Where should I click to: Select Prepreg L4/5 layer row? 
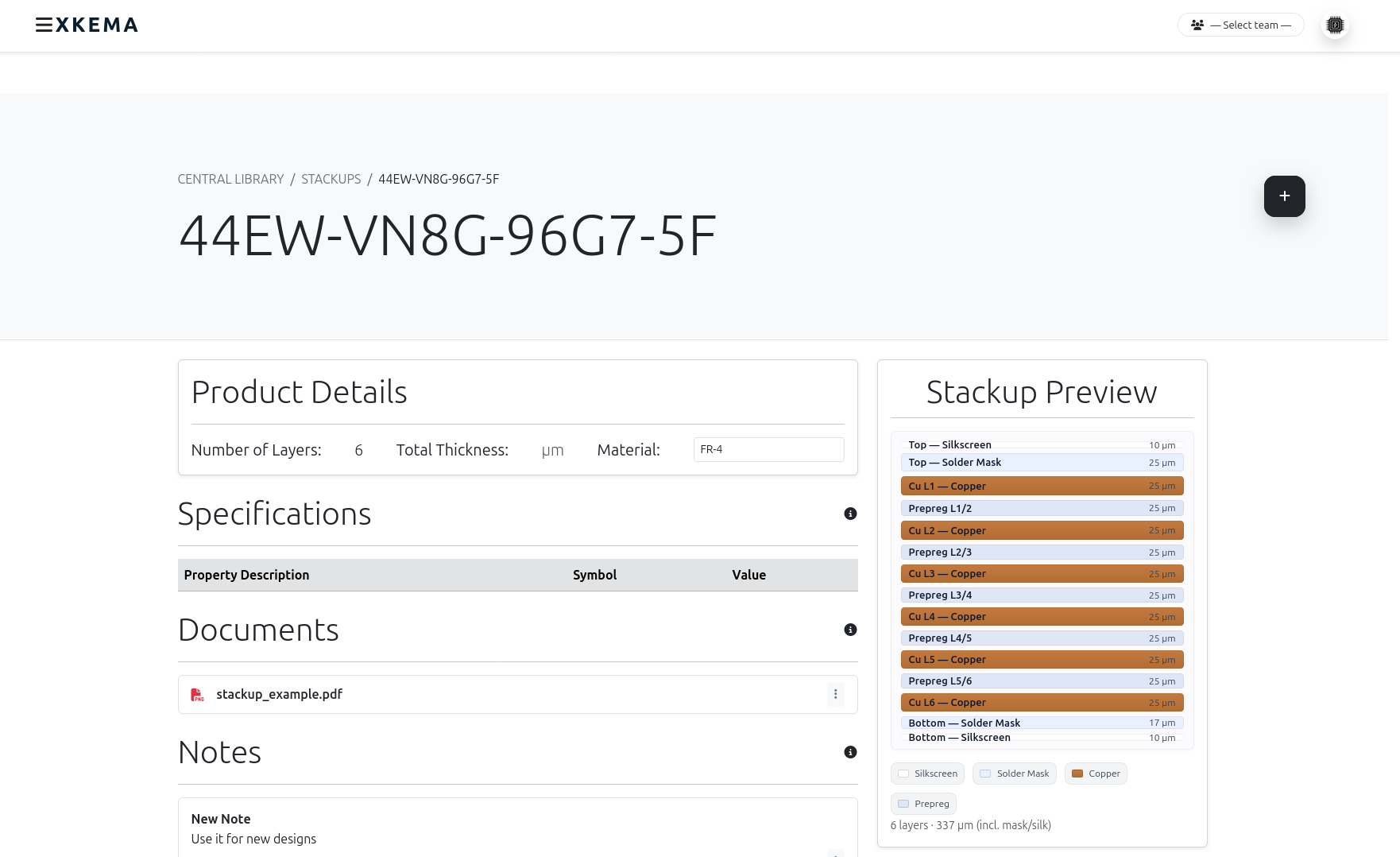1042,638
